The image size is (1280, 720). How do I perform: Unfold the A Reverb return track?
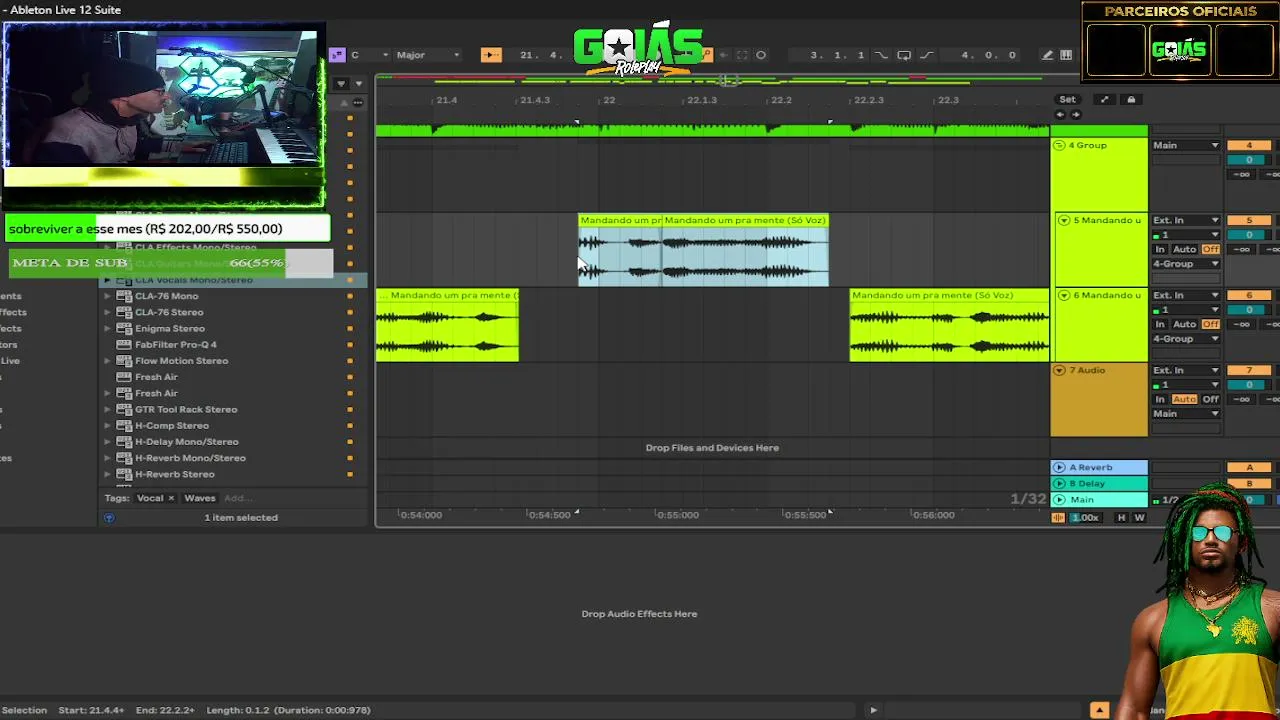1059,467
